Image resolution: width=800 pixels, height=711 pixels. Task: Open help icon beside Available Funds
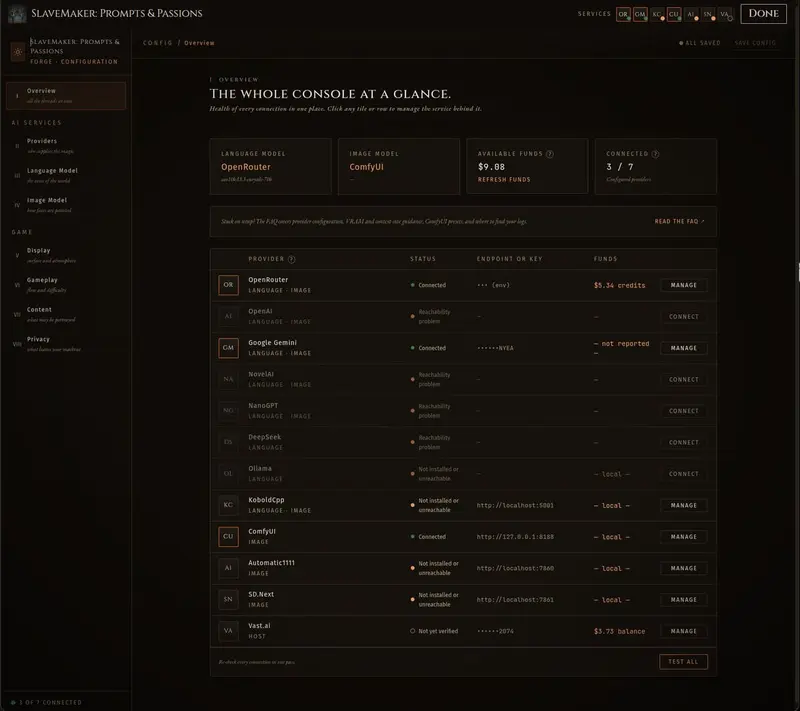click(x=549, y=154)
